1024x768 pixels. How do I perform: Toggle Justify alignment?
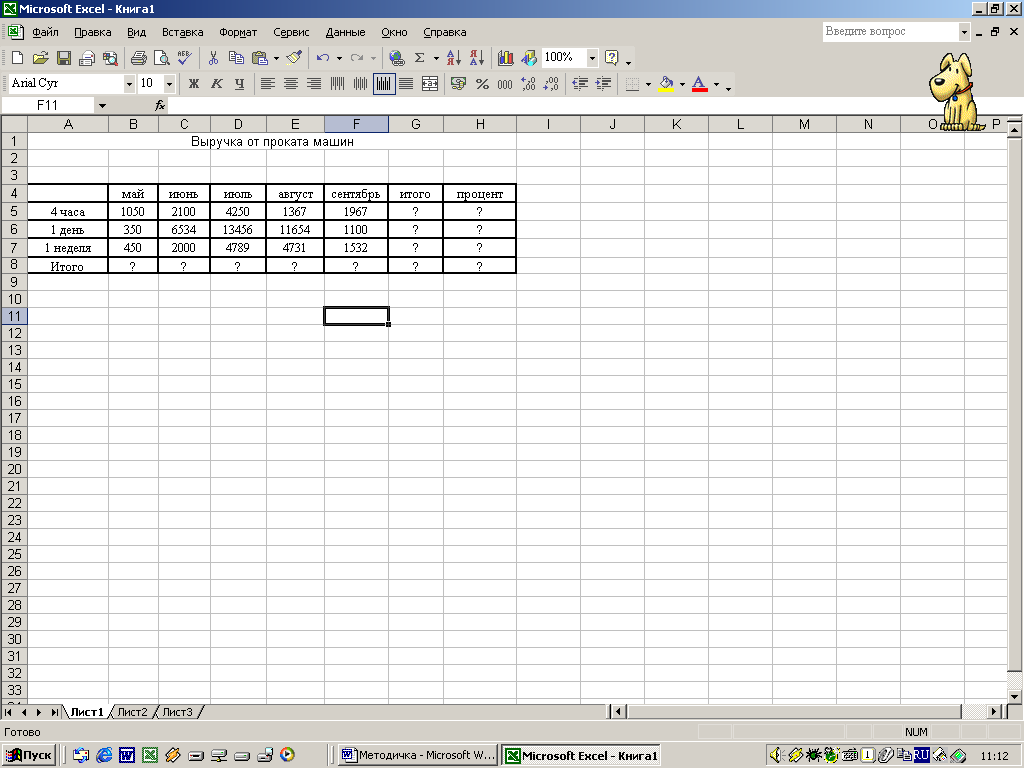(406, 84)
